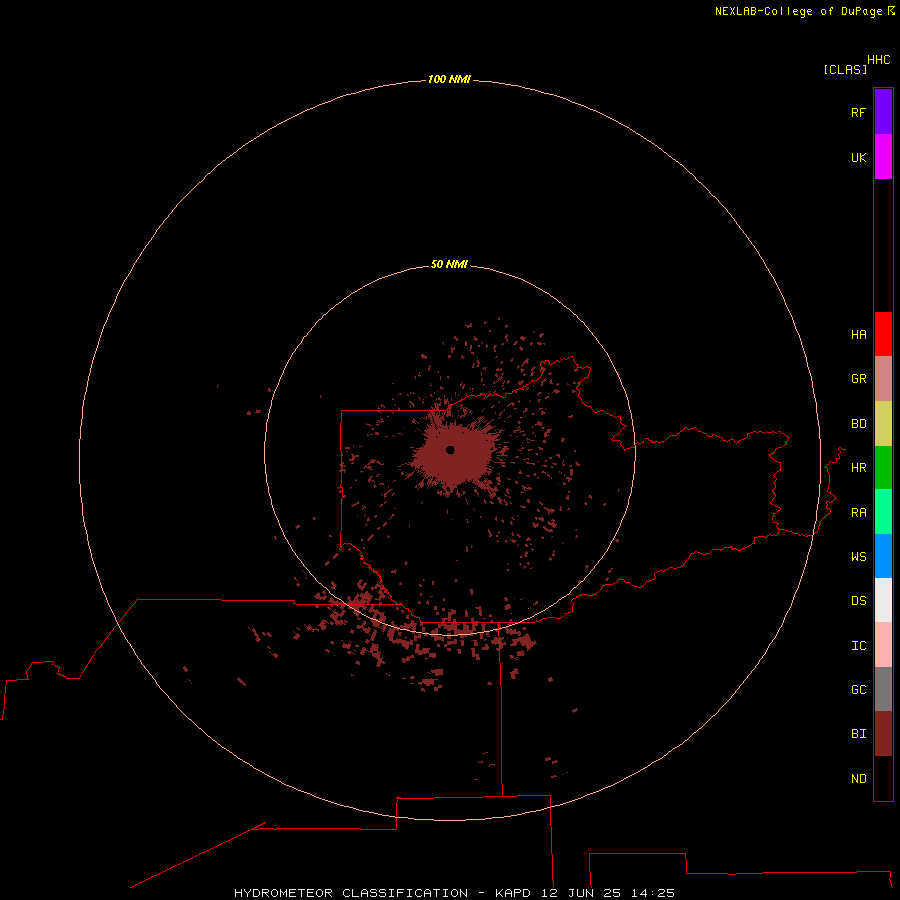Click the RF purple legend swatch

click(x=883, y=112)
